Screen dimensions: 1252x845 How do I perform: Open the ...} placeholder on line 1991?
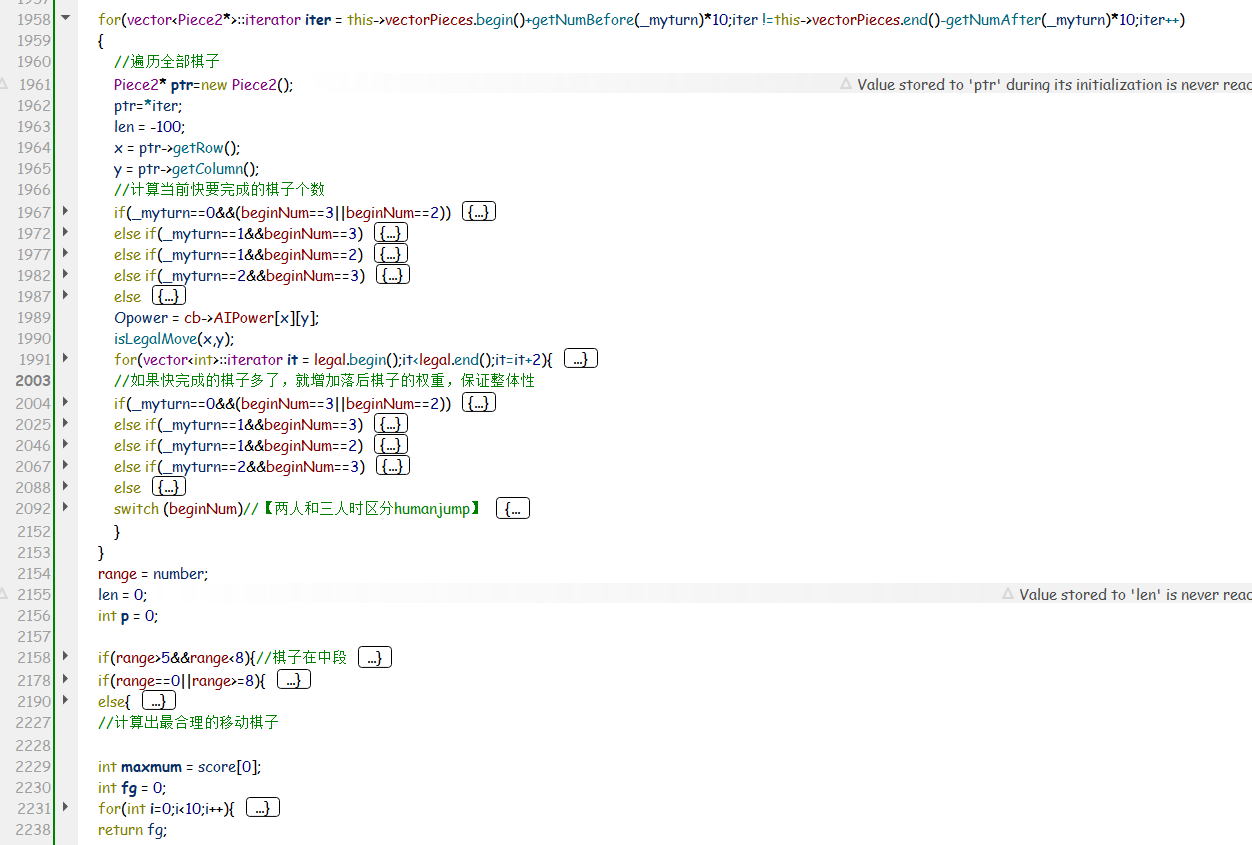[582, 359]
